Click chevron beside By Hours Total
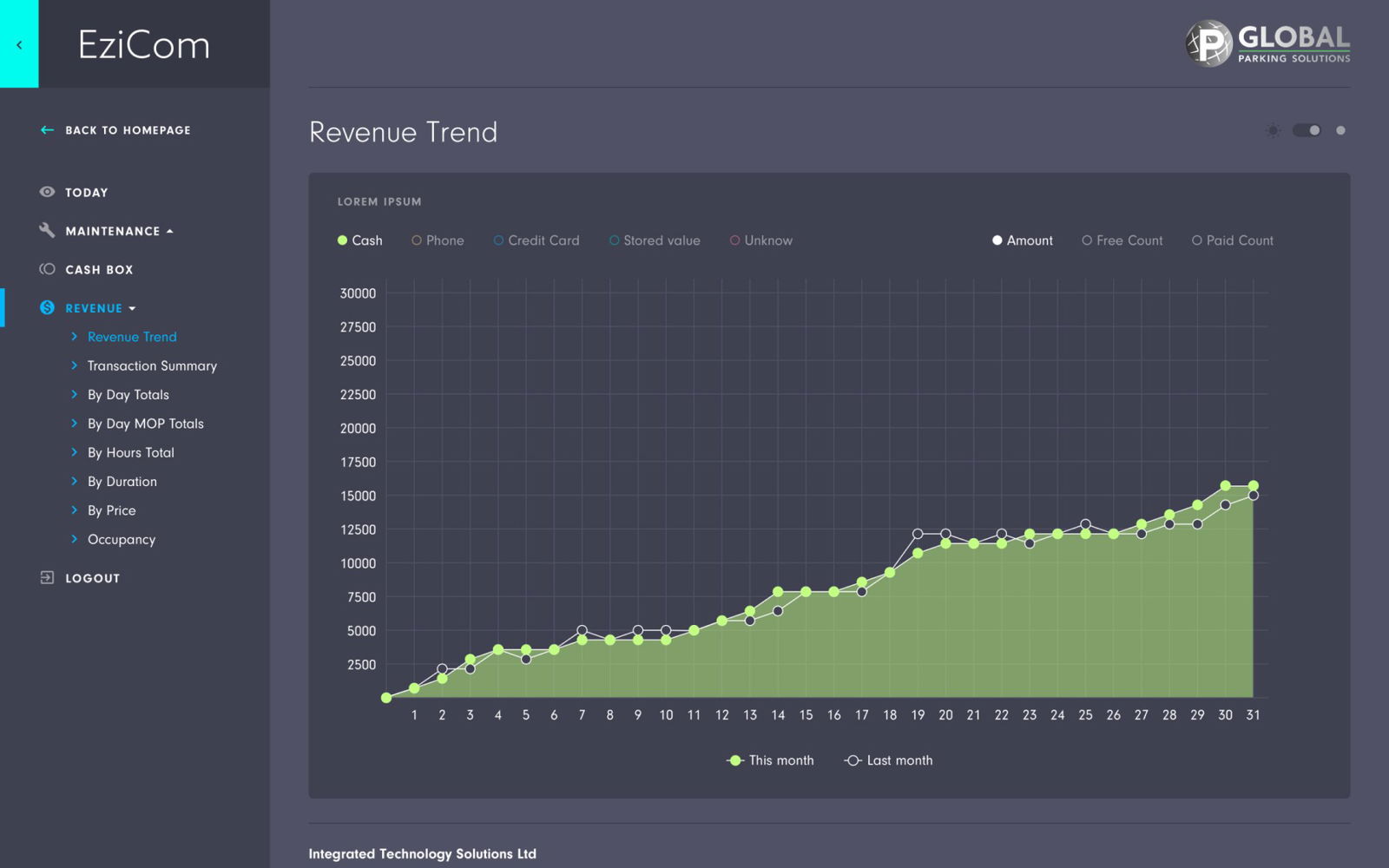1389x868 pixels. tap(74, 452)
